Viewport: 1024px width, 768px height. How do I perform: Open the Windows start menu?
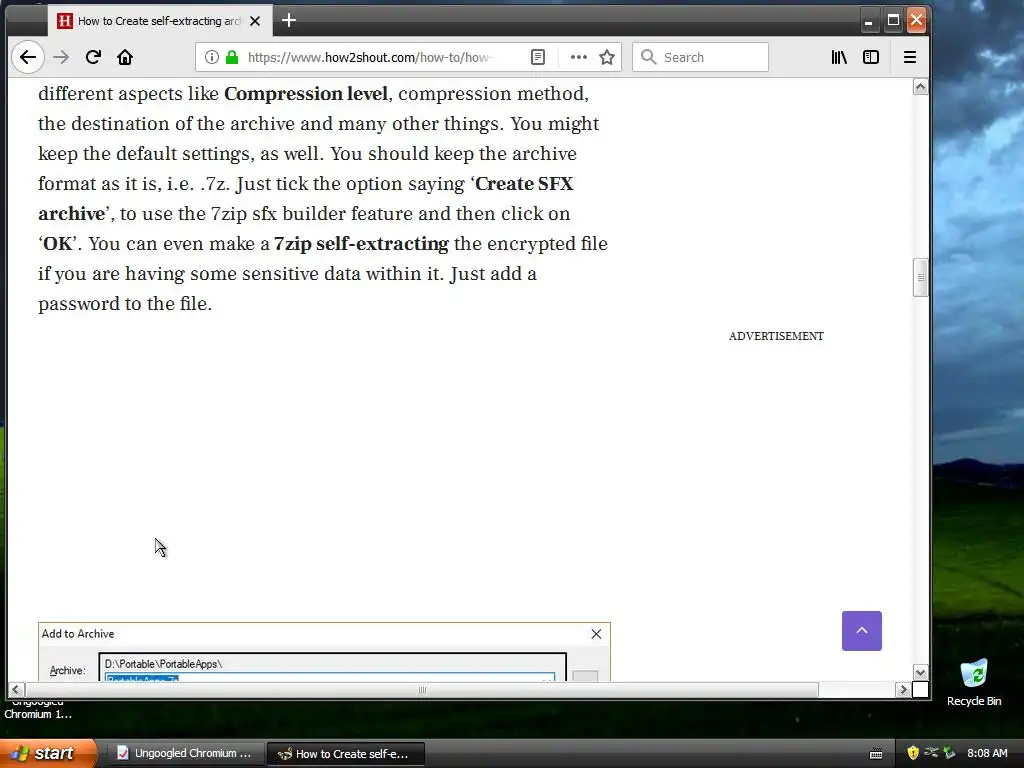tap(47, 754)
